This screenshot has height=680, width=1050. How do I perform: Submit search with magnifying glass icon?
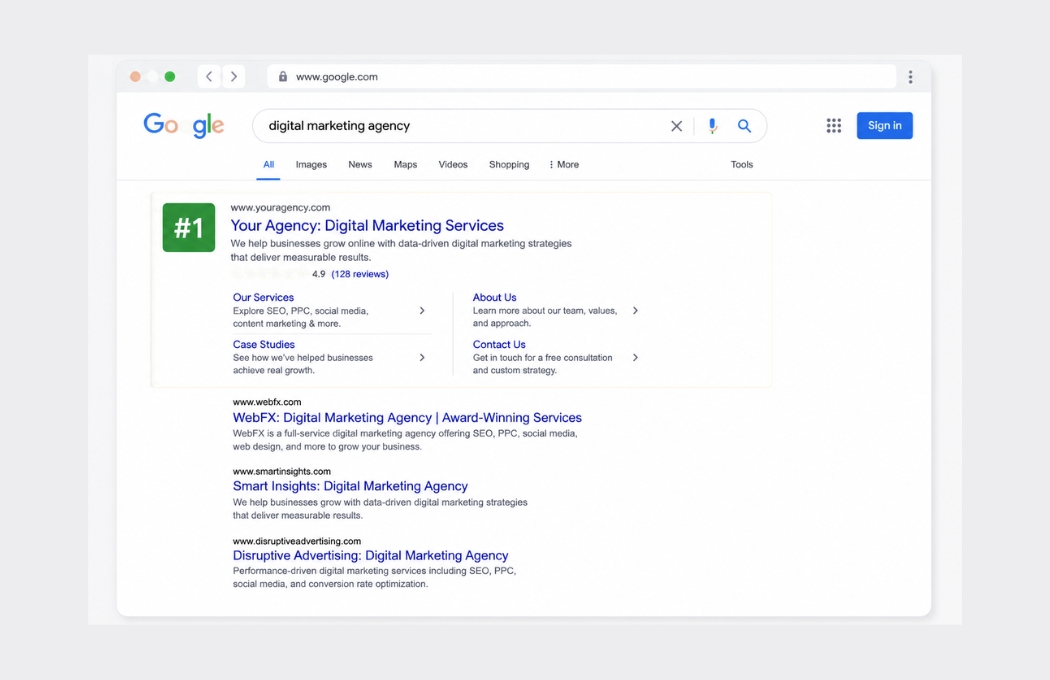point(744,126)
